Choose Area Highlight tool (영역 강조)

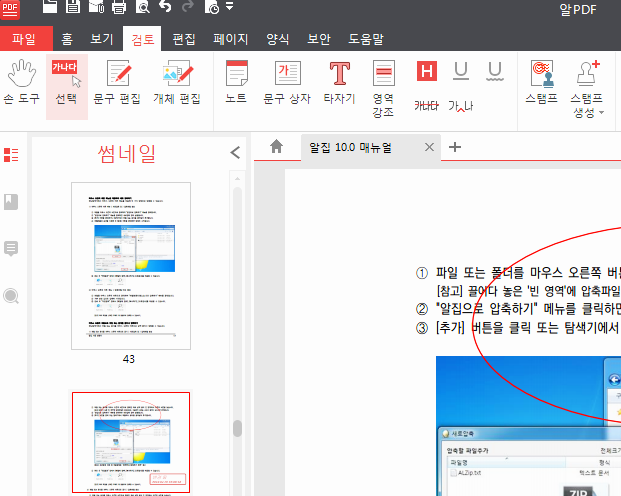click(x=383, y=88)
